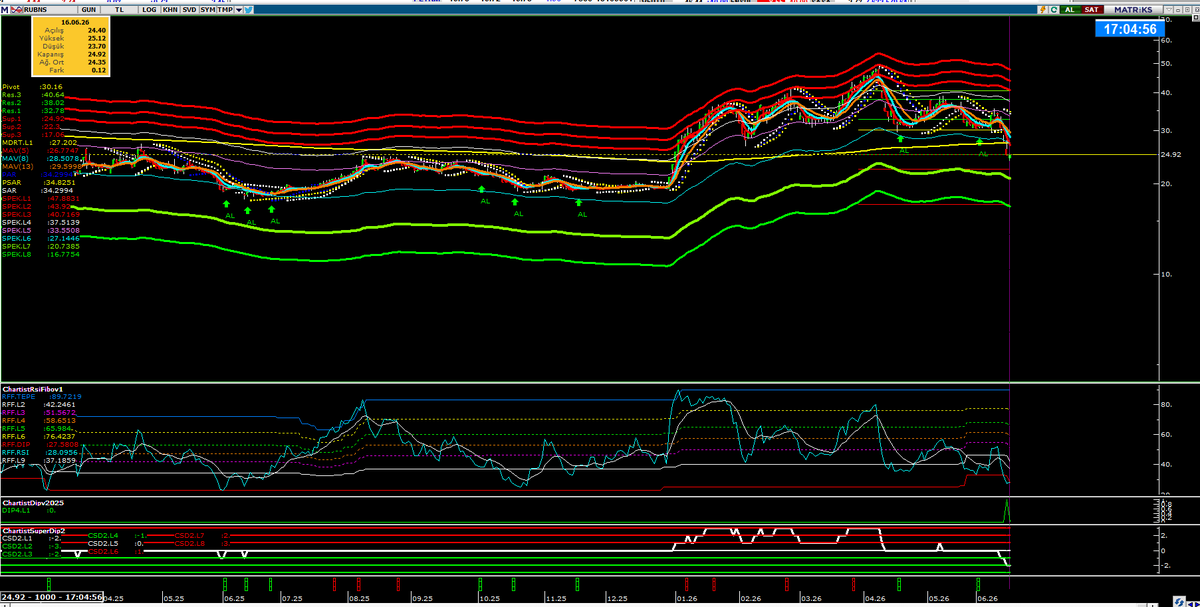Select the GUN period button
1200x607 pixels.
pyautogui.click(x=89, y=9)
